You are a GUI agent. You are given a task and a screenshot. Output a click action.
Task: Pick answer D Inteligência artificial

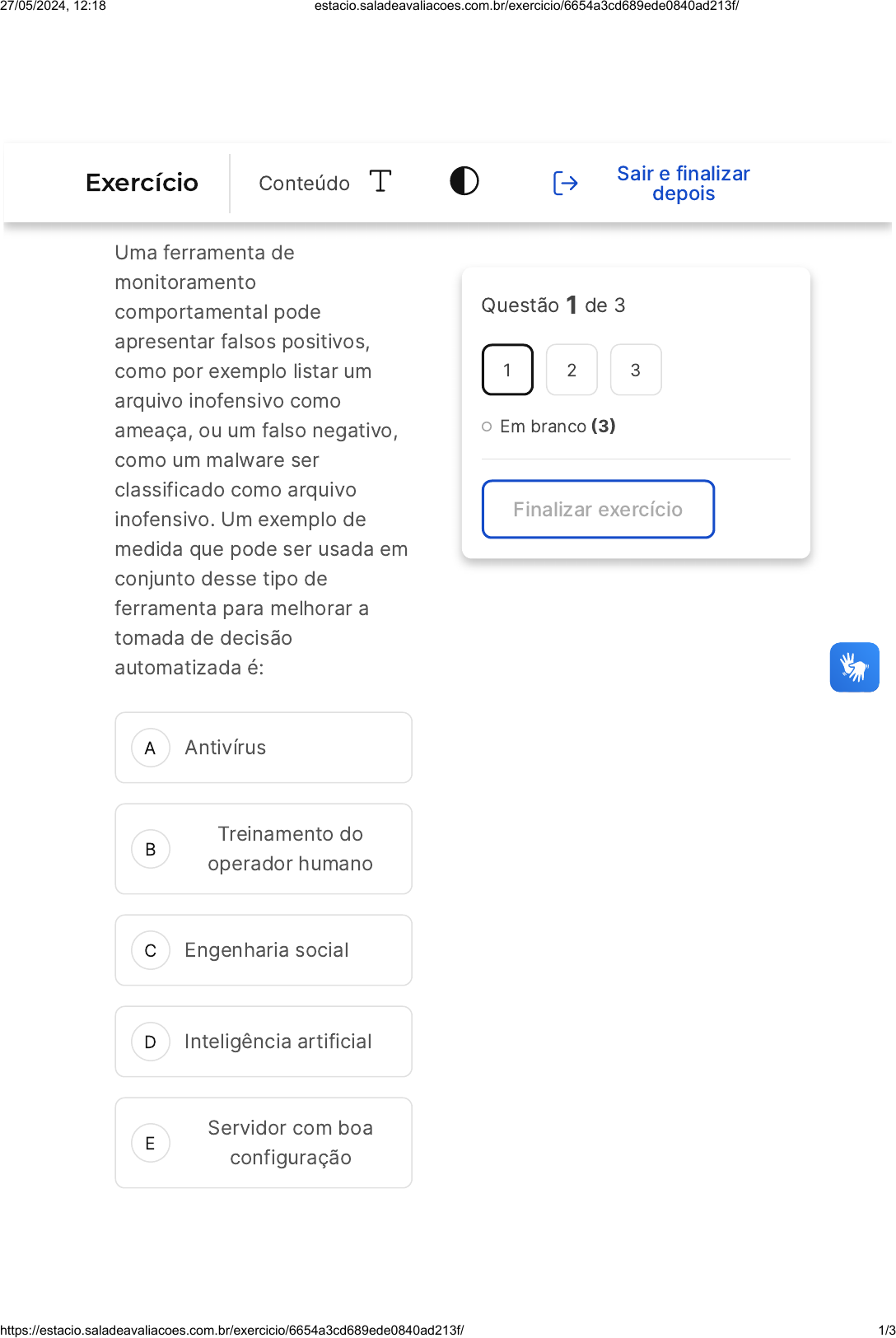pos(264,1042)
